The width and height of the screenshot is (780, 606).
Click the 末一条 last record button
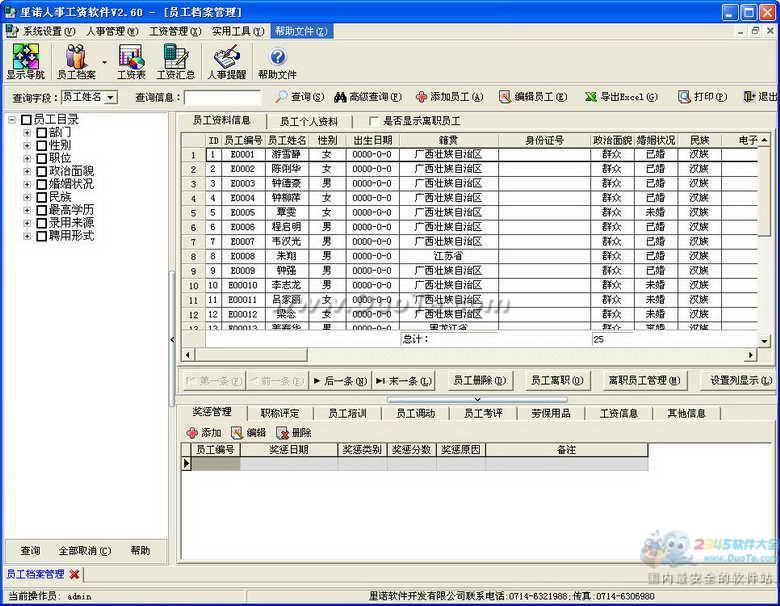click(x=404, y=381)
